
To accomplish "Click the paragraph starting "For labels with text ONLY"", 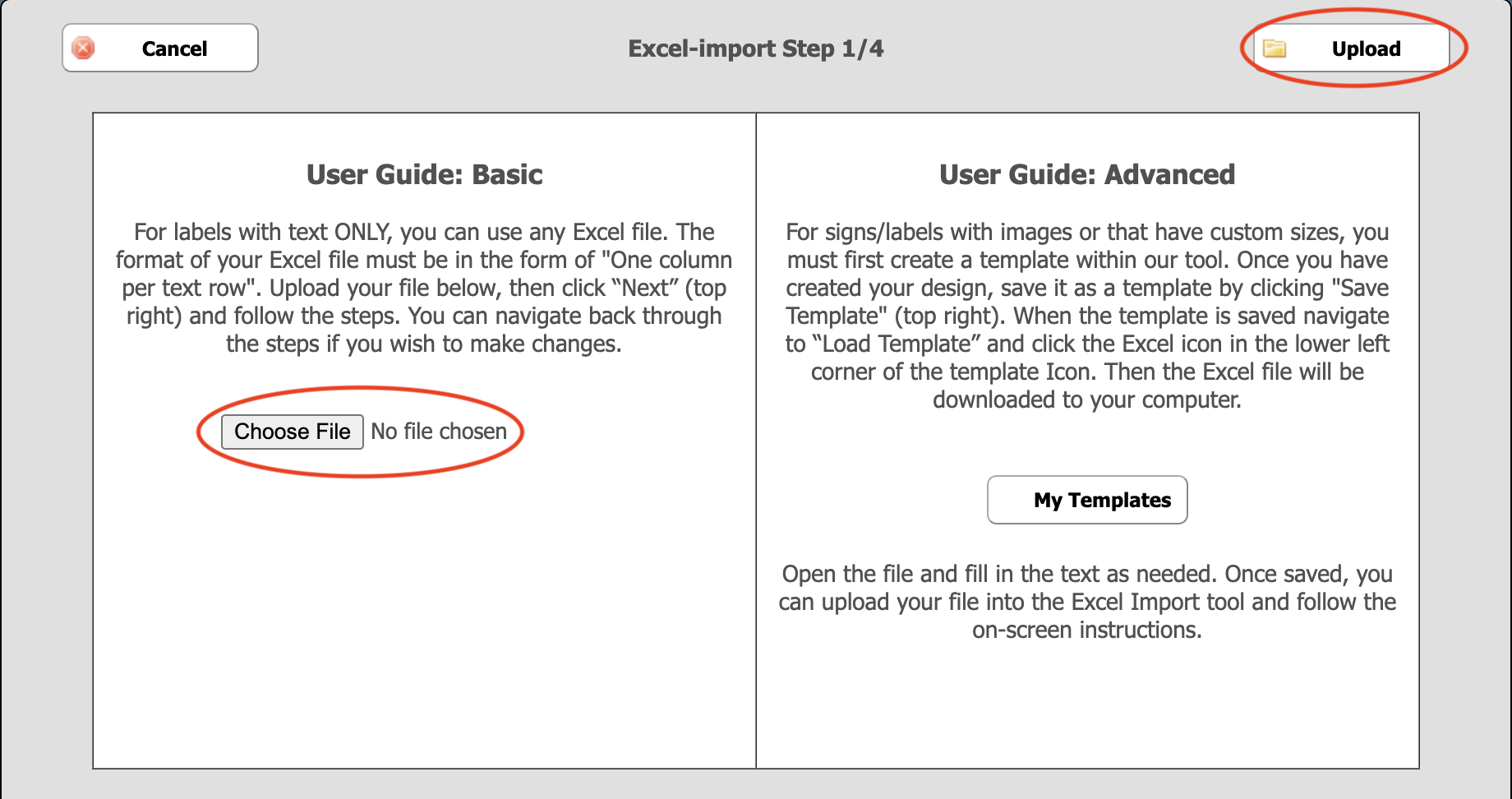I will [x=424, y=288].
